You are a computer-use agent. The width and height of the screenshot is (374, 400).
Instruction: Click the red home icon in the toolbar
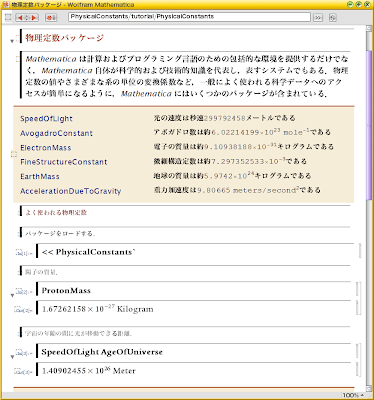[51, 17]
